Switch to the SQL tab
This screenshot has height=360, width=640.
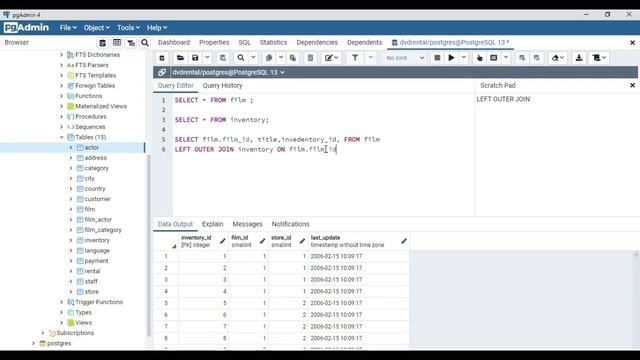[244, 42]
